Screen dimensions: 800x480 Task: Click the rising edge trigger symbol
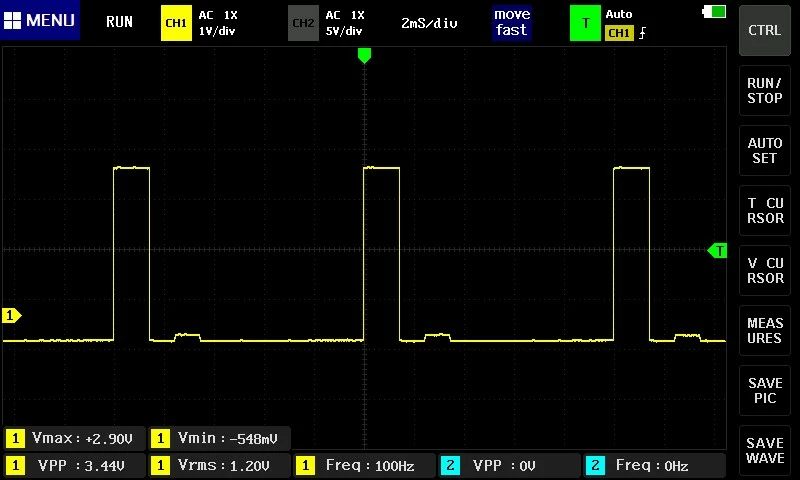point(642,33)
